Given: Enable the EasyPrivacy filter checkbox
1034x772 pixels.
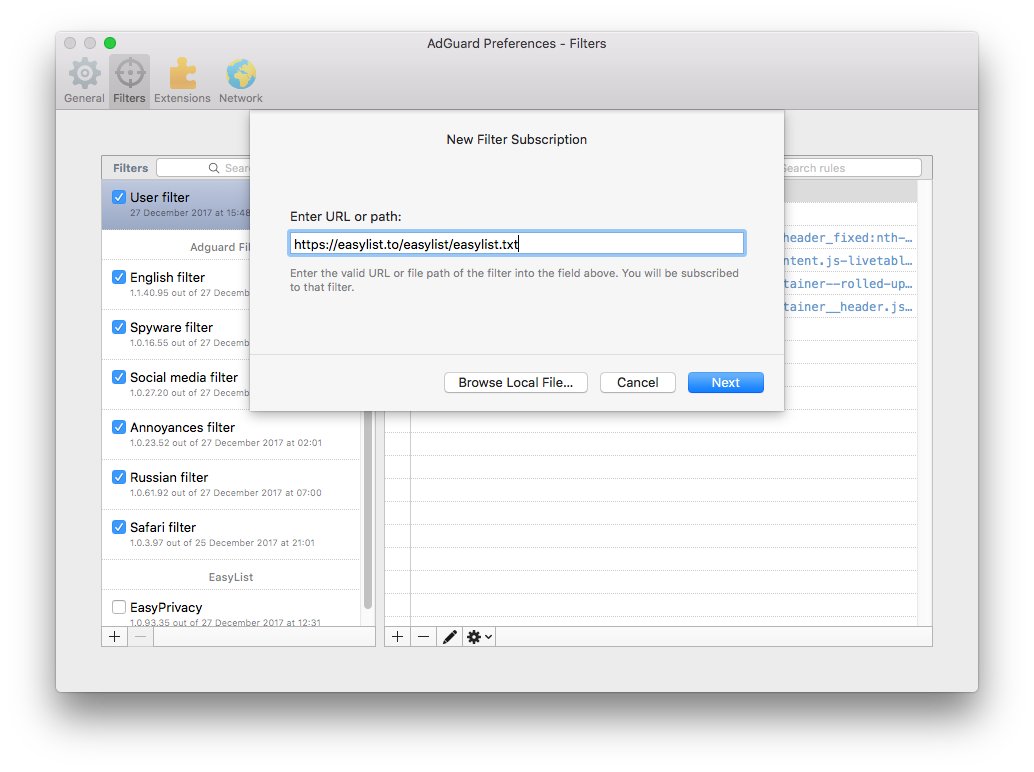Looking at the screenshot, I should 119,607.
